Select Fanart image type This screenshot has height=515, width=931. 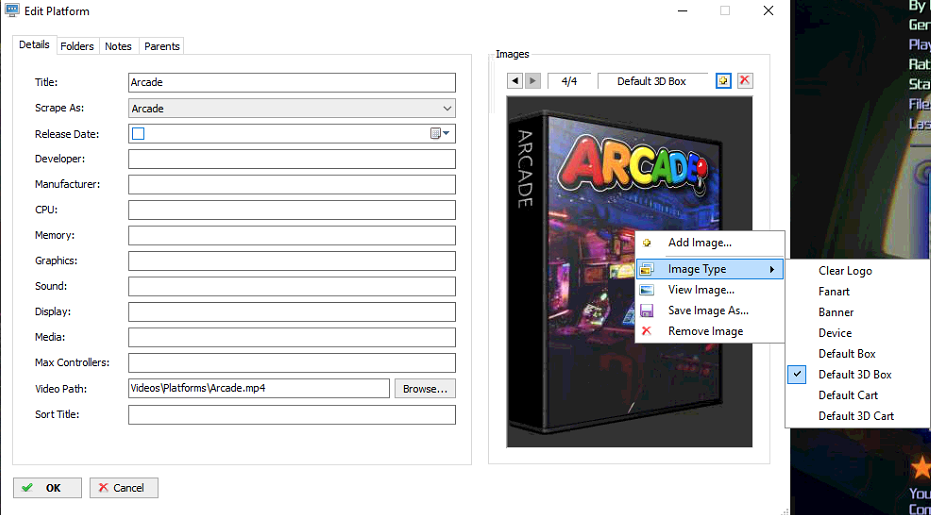[x=857, y=291]
